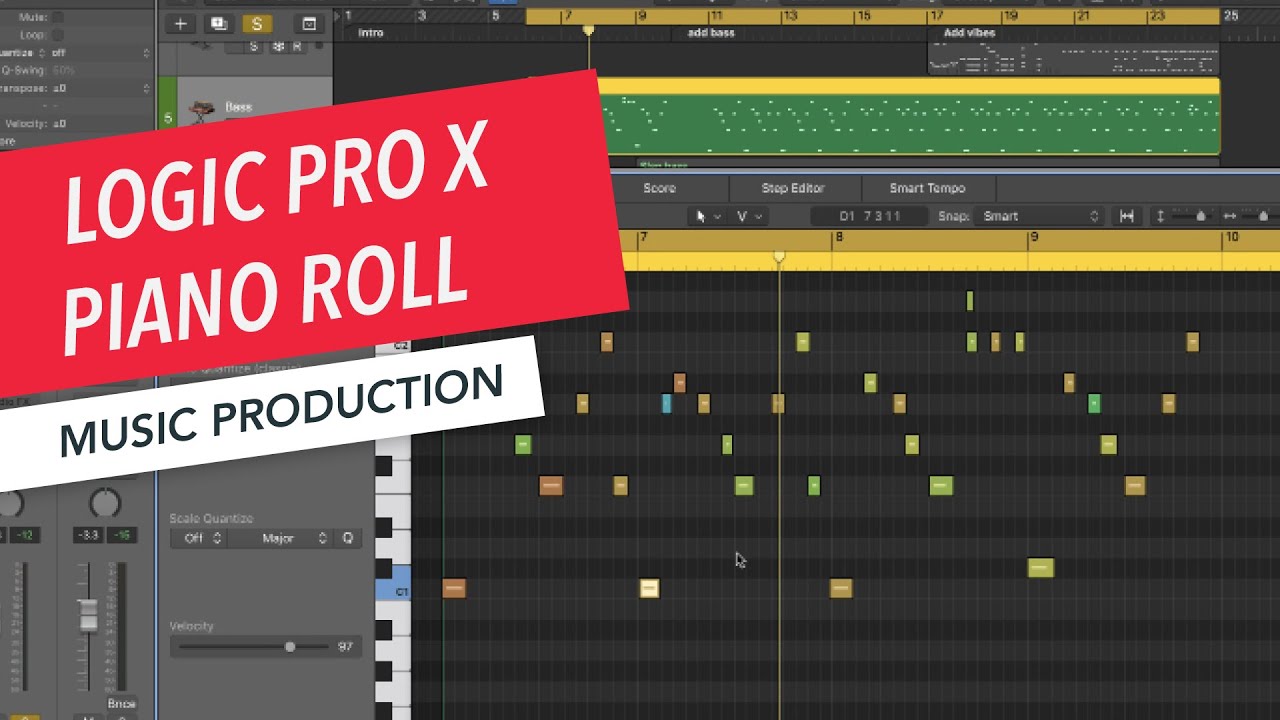Click the duplicate track button

click(x=217, y=24)
